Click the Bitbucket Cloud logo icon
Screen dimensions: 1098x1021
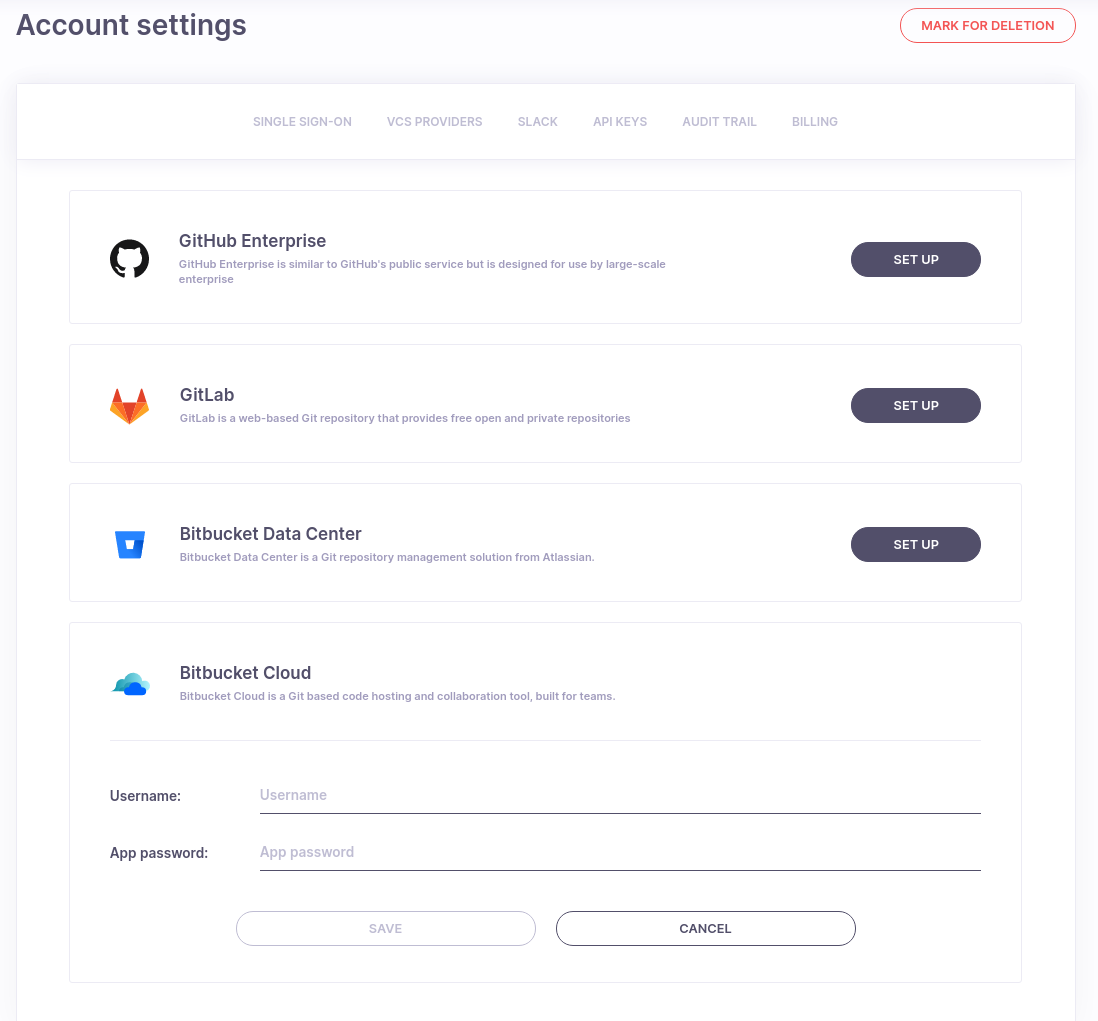(131, 682)
